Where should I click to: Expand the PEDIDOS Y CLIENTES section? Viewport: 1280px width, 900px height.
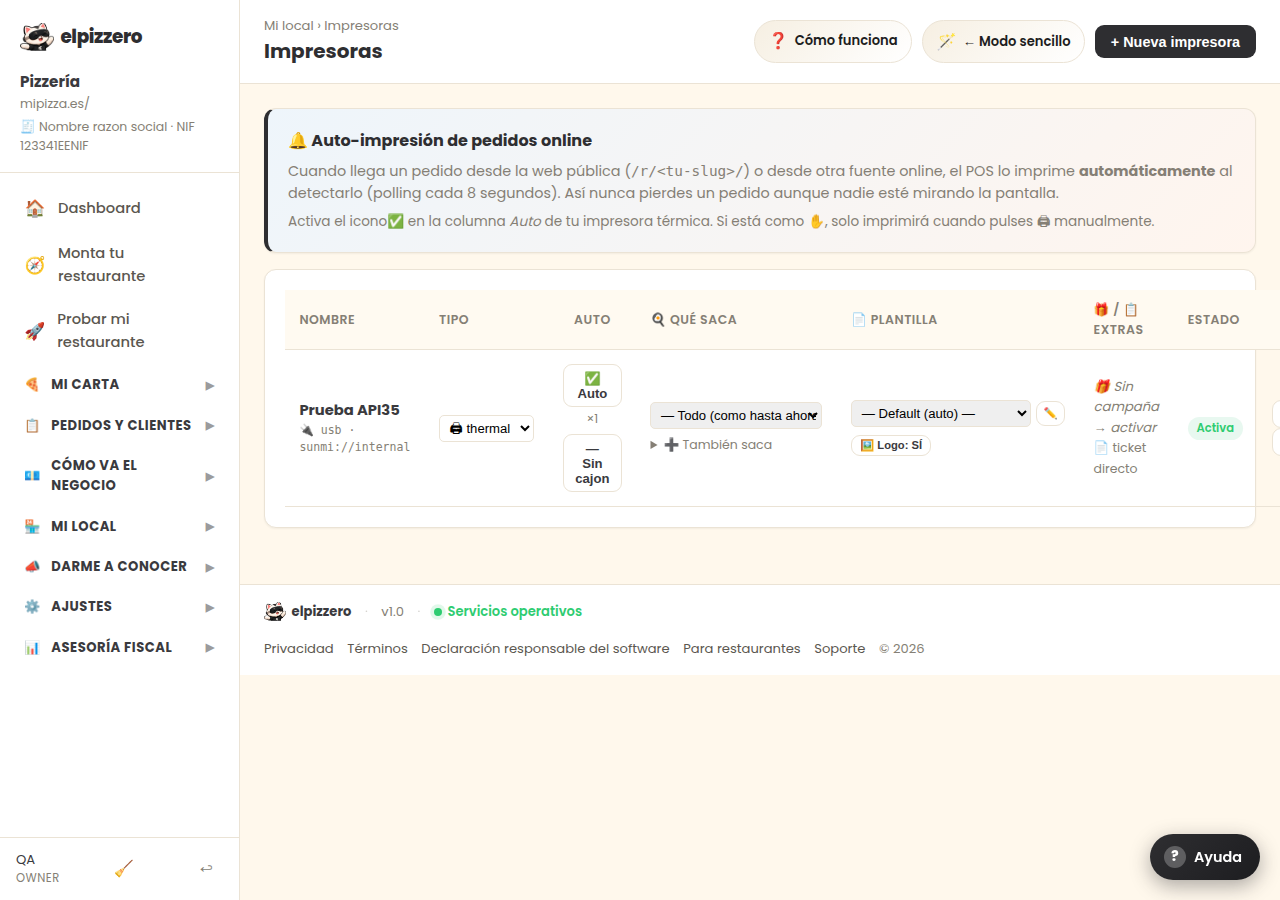click(120, 426)
